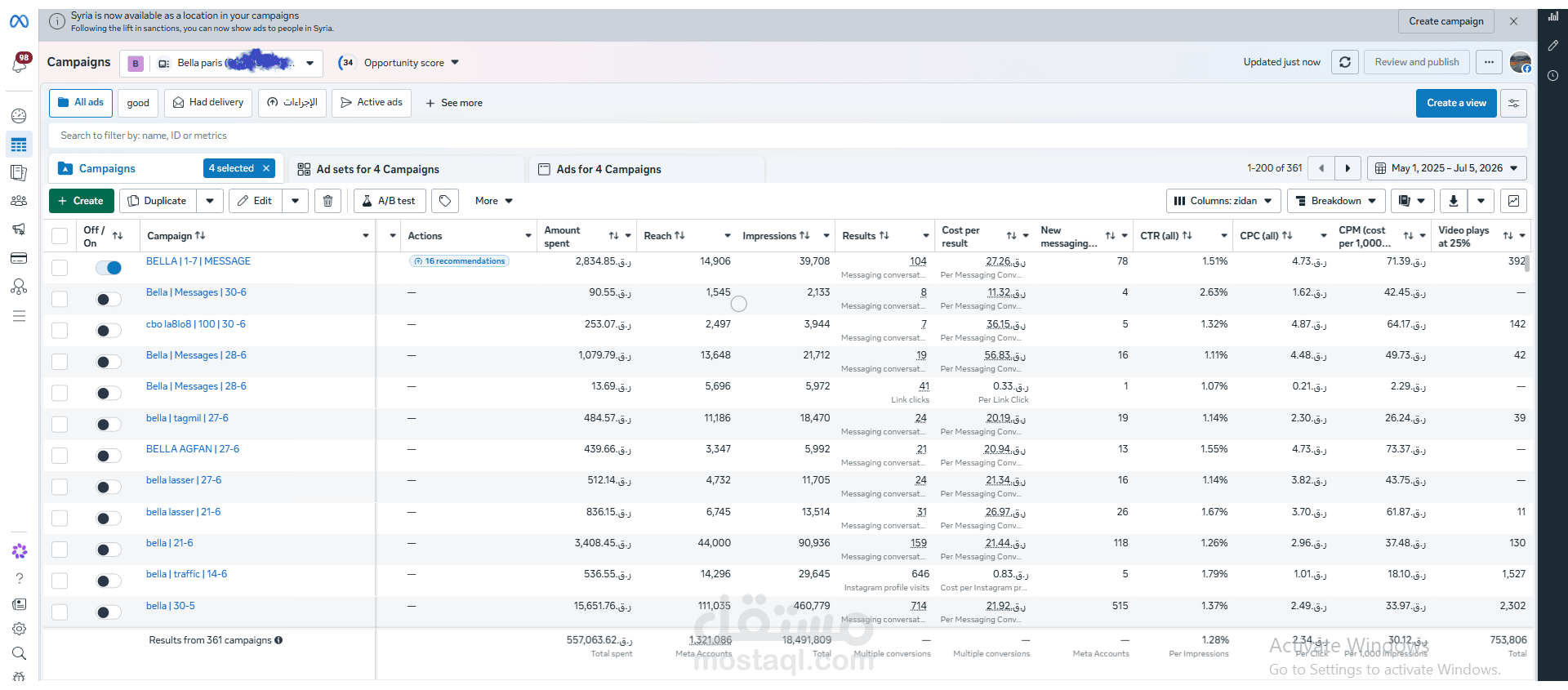Screen dimensions: 1568x690
Task: Click the A/B test button
Action: pos(390,201)
